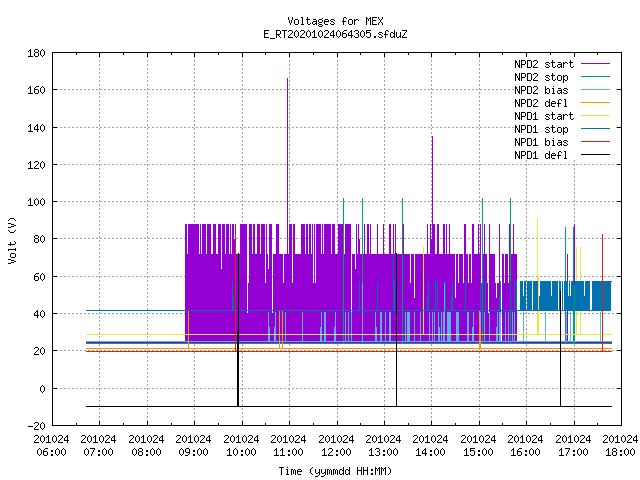Click the 140 Y-axis tick label
The height and width of the screenshot is (480, 640).
[36, 128]
